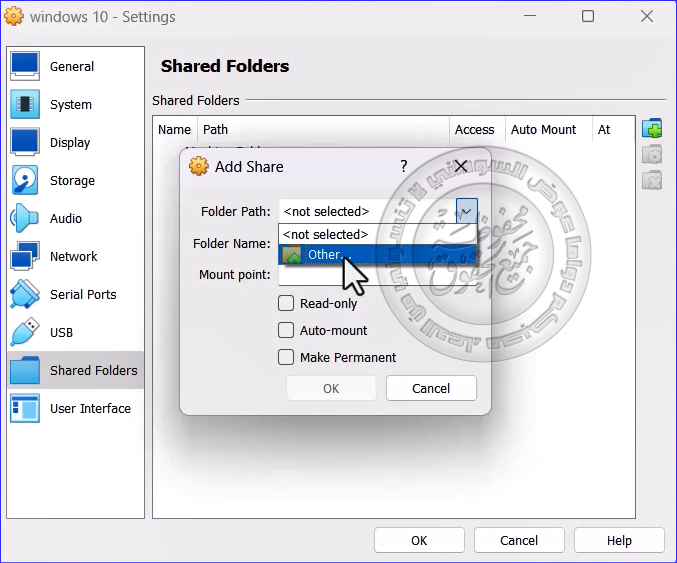Screen dimensions: 677x563
Task: Click the question mark in Add Share title
Action: (x=404, y=166)
